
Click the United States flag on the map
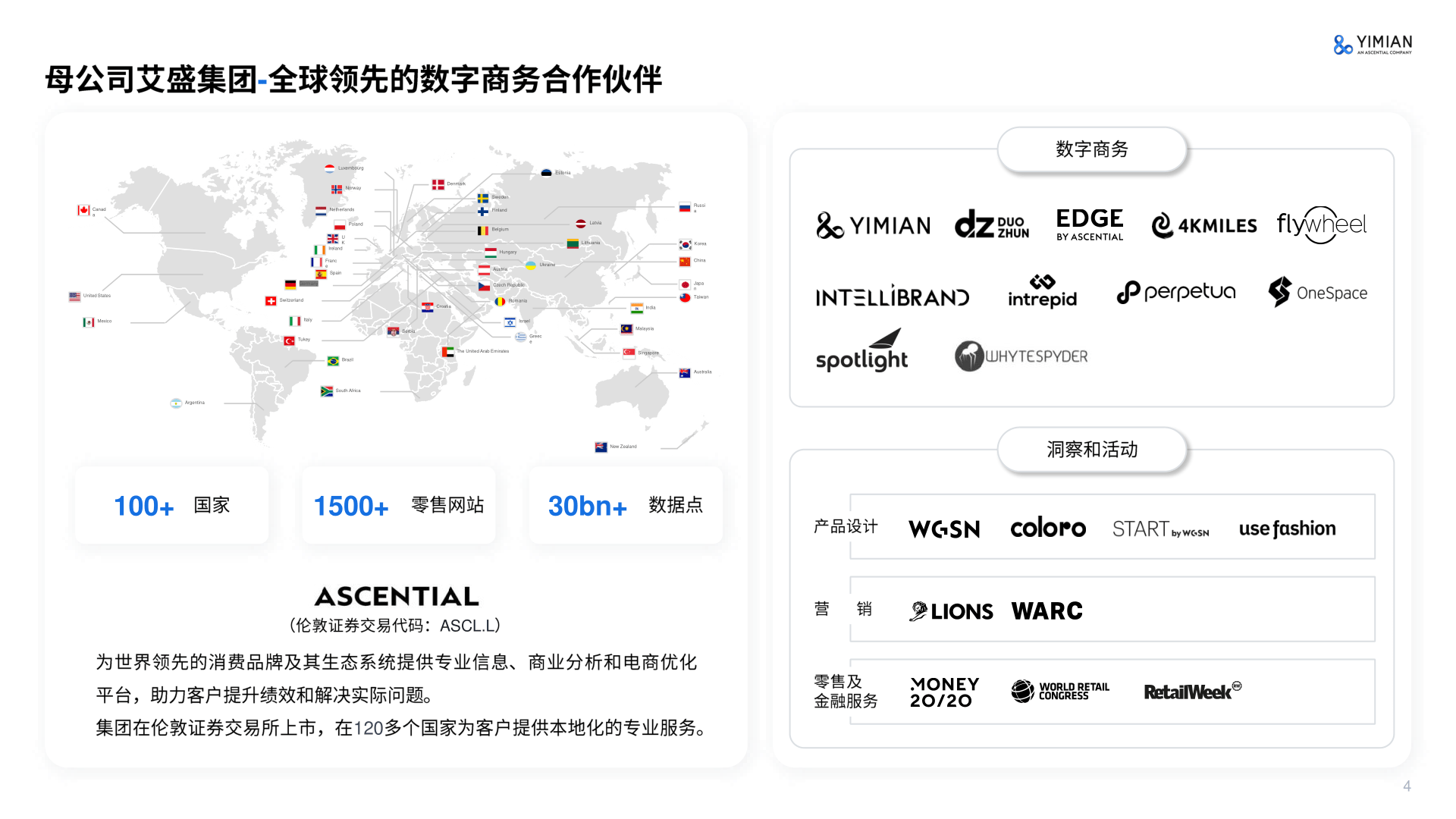tap(74, 297)
